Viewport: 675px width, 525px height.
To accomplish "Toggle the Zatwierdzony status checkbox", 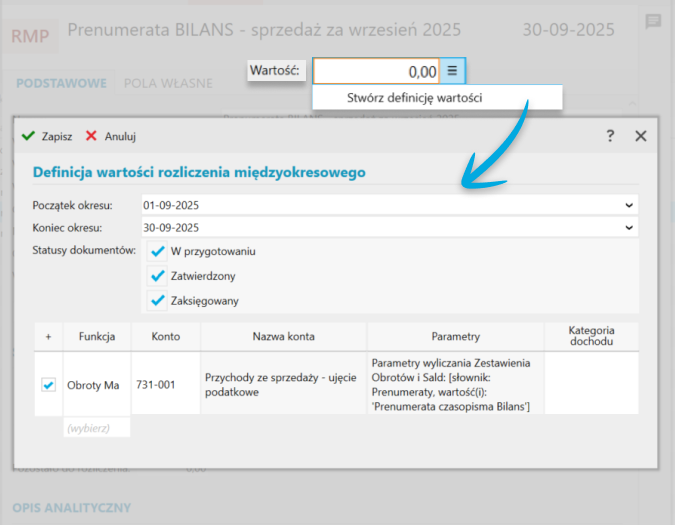I will (x=157, y=276).
